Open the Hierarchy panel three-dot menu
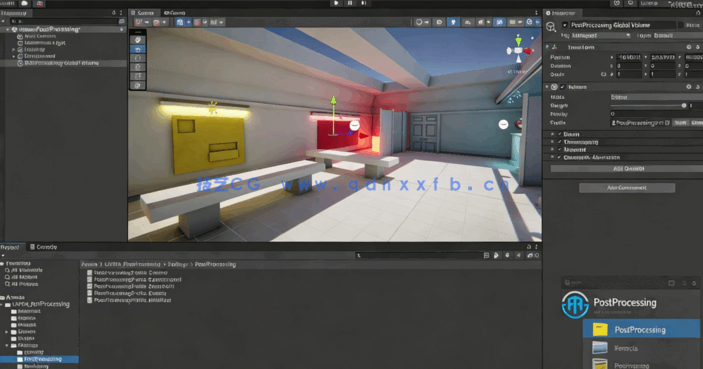The height and width of the screenshot is (369, 703). point(121,13)
